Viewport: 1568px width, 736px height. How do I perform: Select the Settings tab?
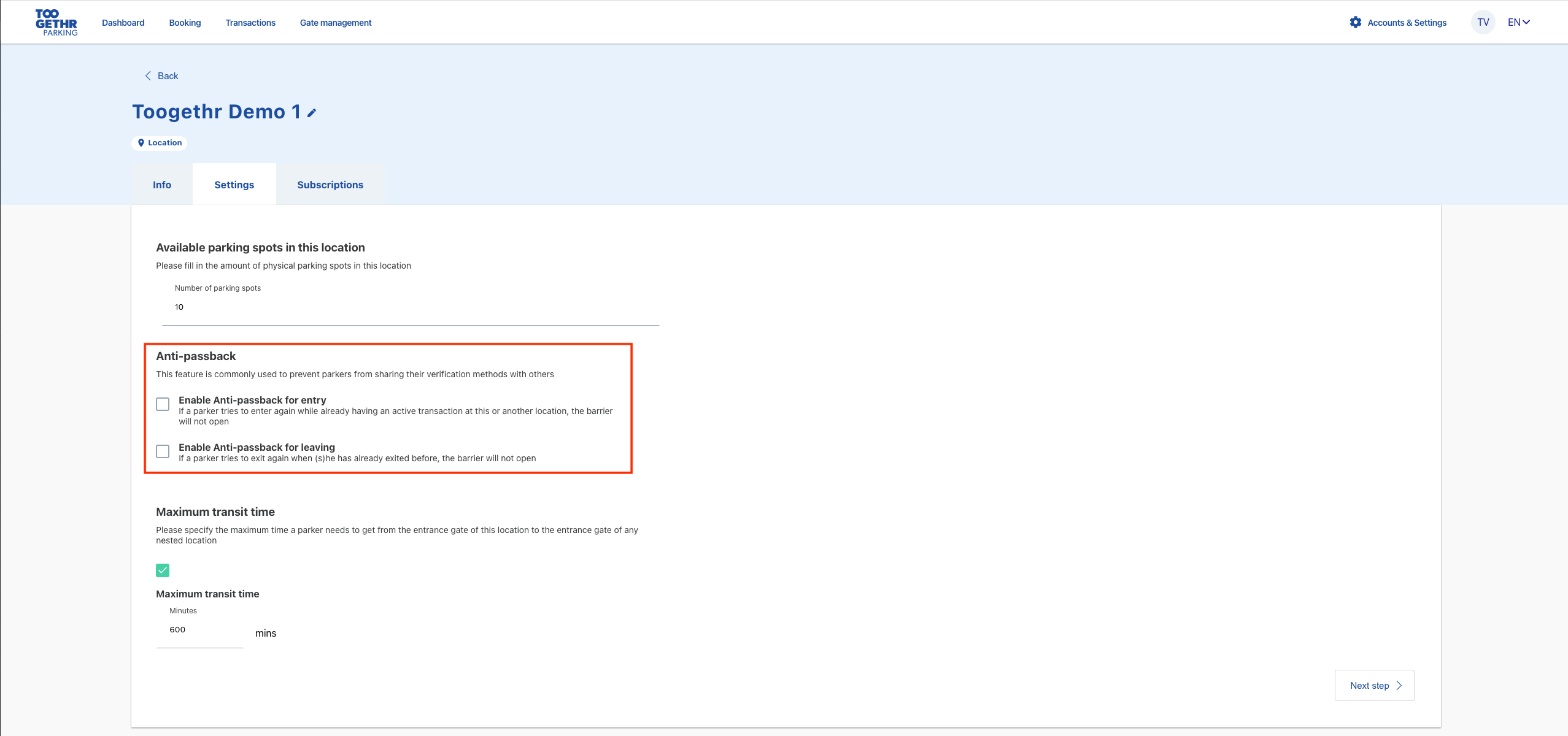click(234, 185)
